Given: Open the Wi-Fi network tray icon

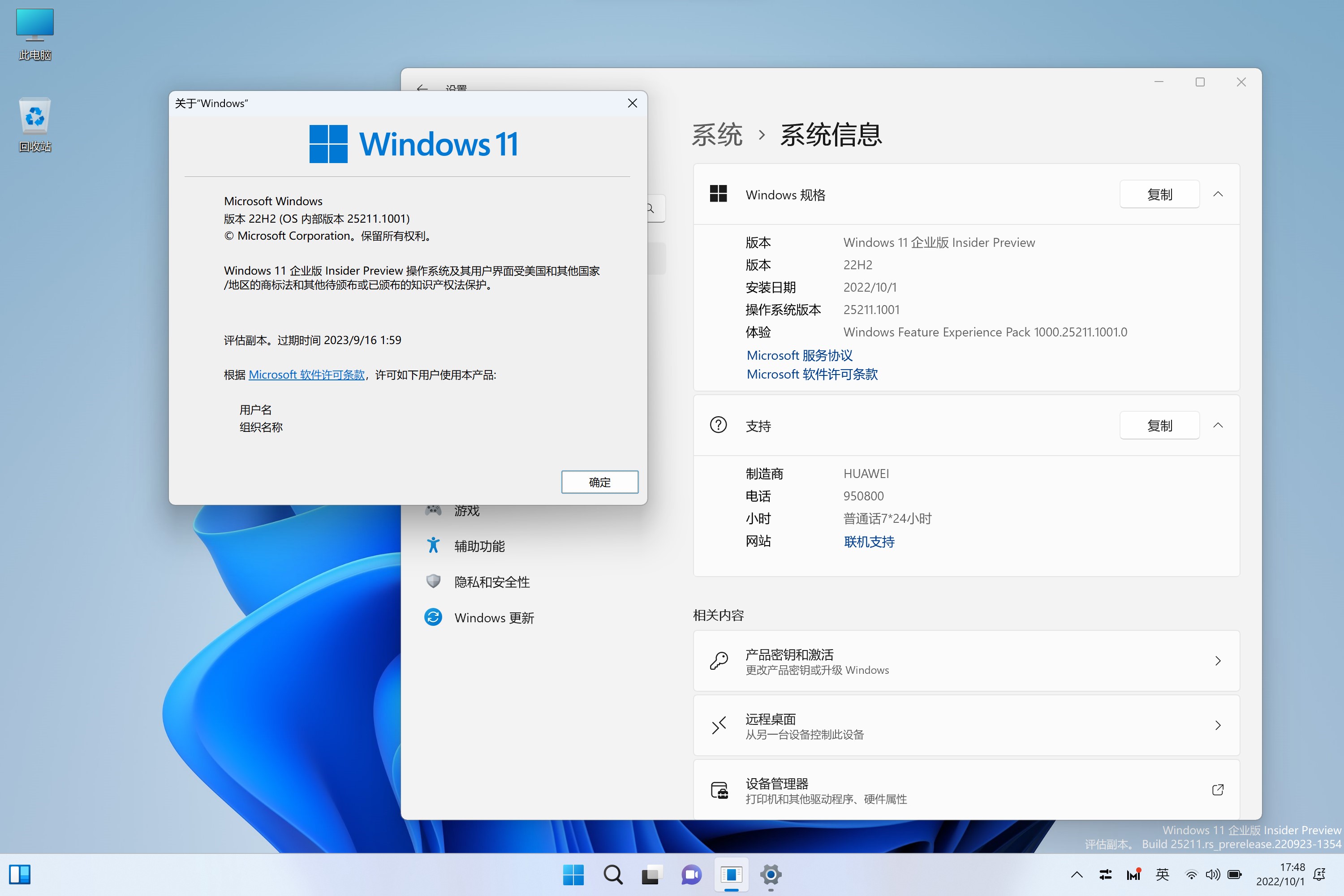Looking at the screenshot, I should click(x=1191, y=874).
